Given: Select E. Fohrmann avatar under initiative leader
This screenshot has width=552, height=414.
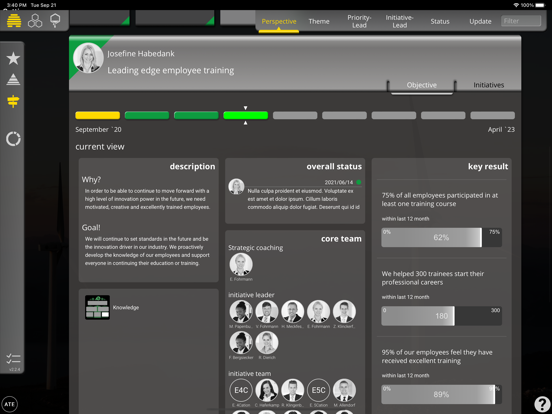Looking at the screenshot, I should 319,312.
